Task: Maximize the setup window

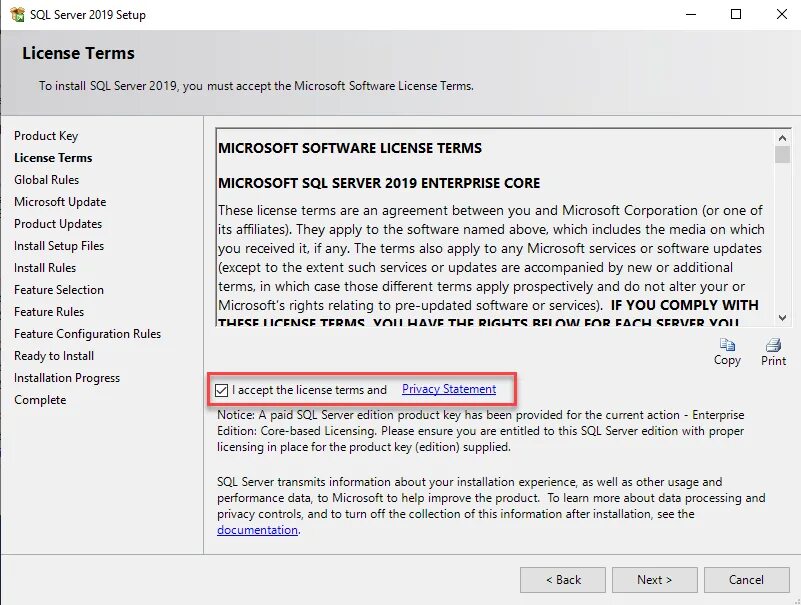Action: (736, 14)
